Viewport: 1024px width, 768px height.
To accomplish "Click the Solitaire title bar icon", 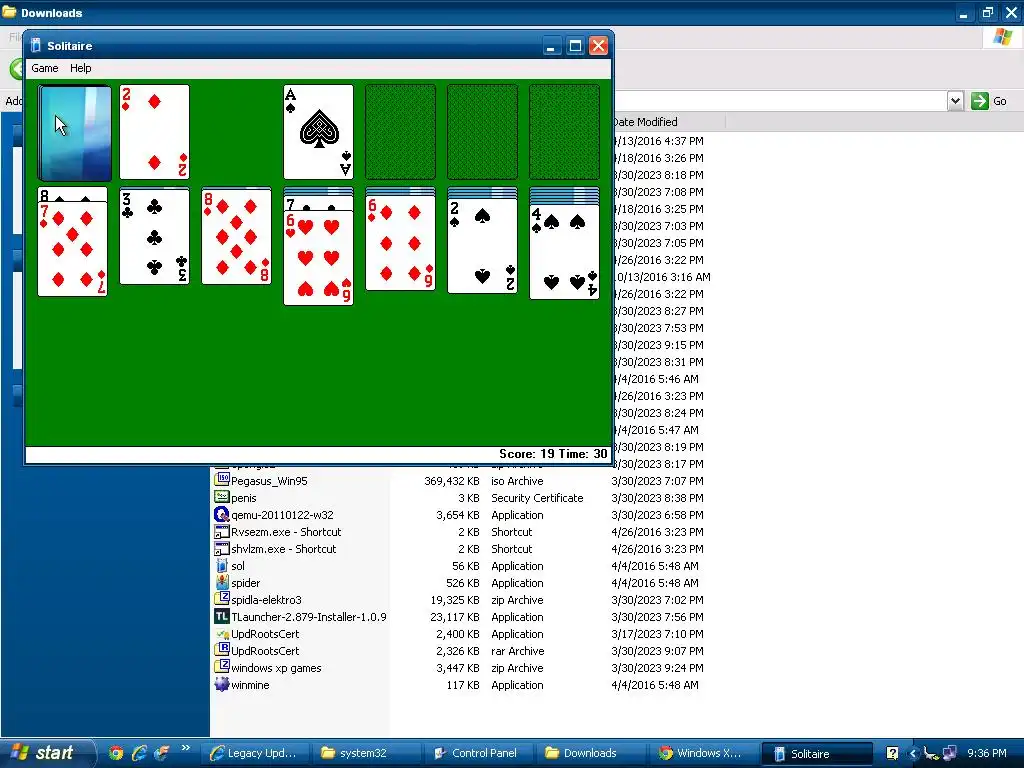I will pos(36,46).
